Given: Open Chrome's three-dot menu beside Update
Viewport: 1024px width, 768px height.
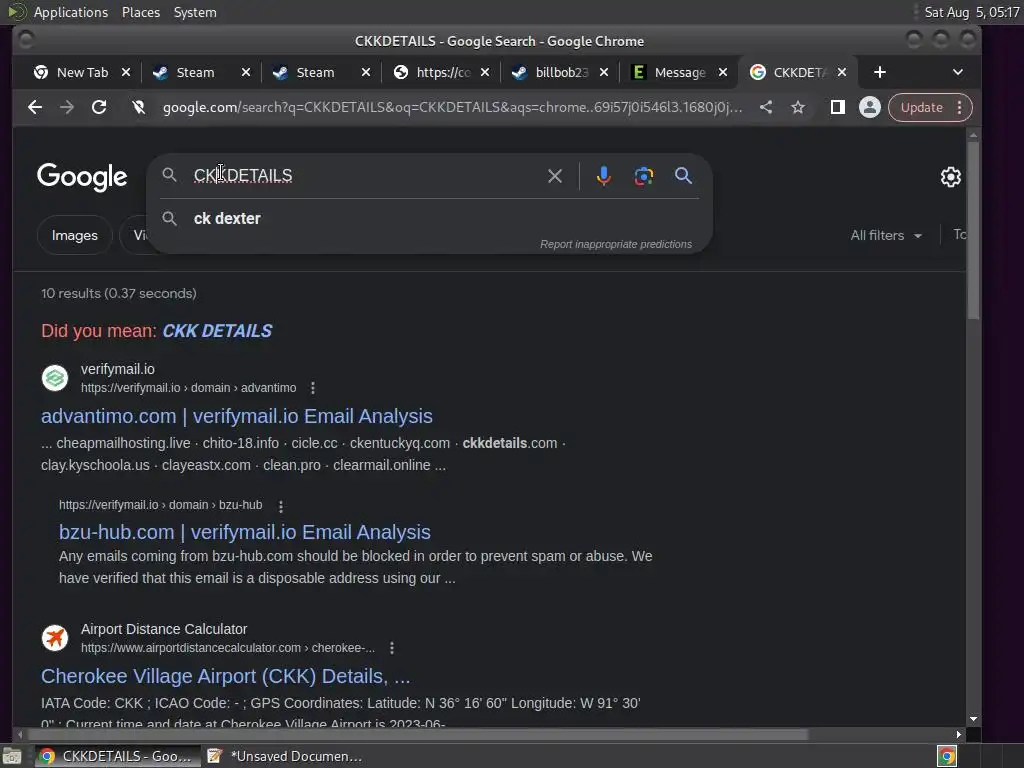Looking at the screenshot, I should [x=959, y=107].
